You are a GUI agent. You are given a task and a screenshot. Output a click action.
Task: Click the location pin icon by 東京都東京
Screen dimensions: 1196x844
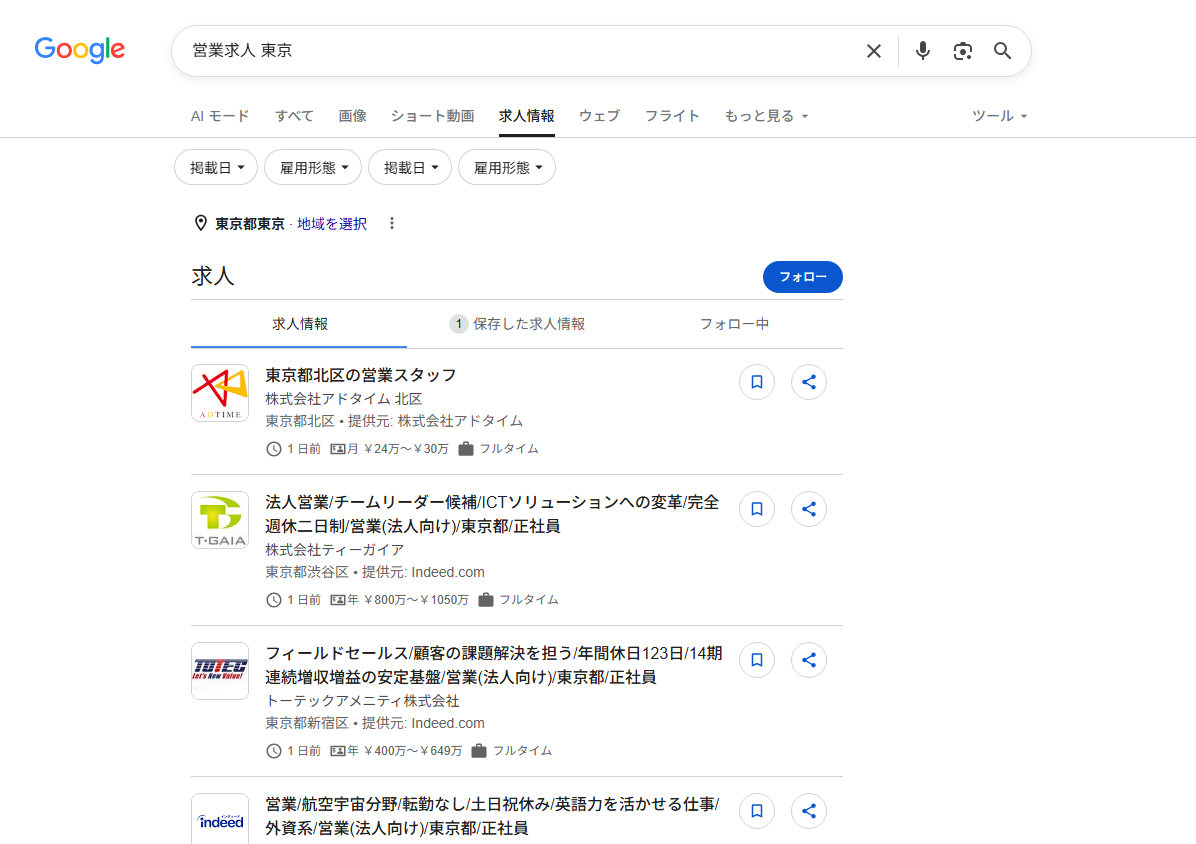pos(201,223)
